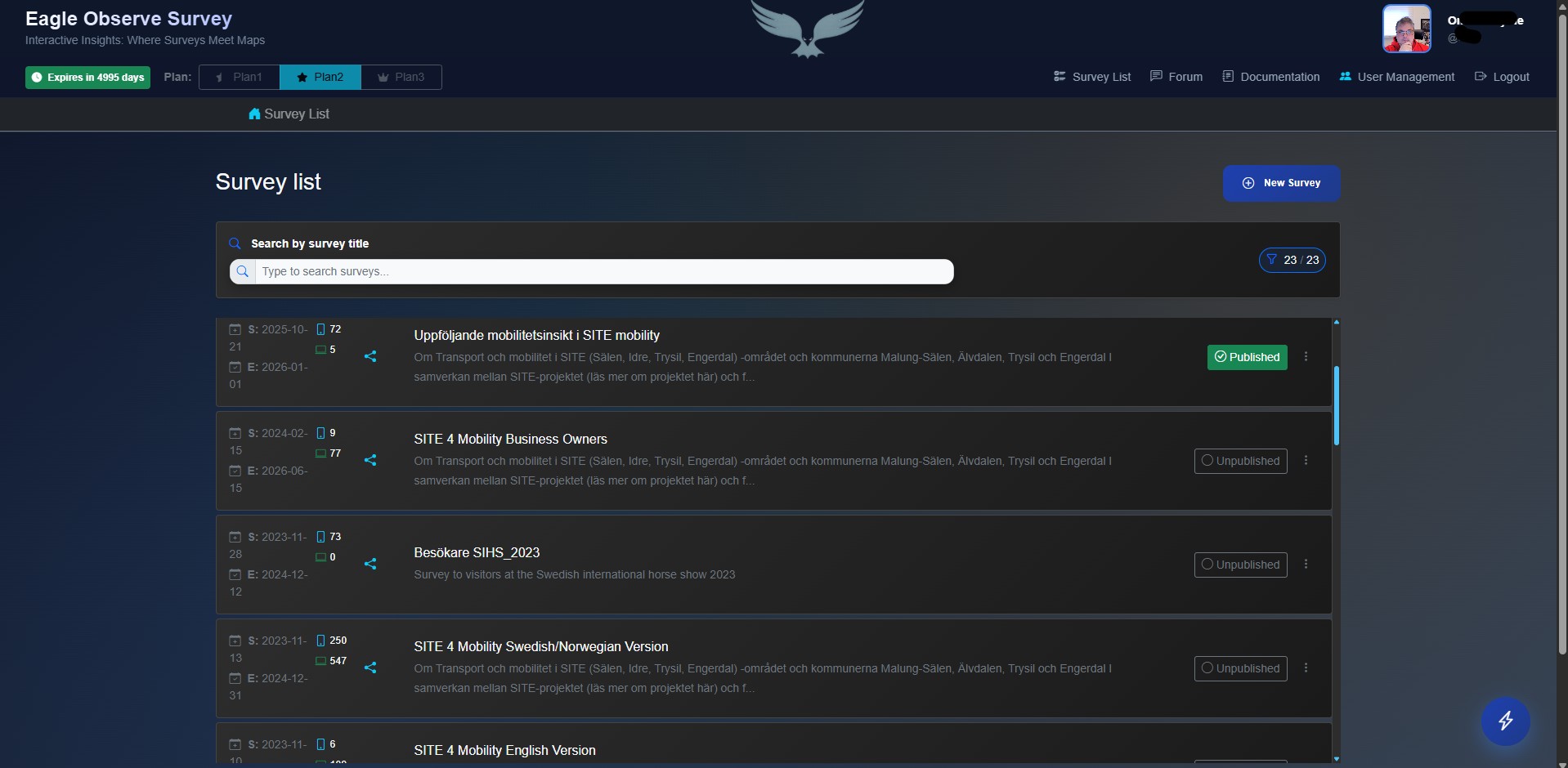This screenshot has height=768, width=1568.
Task: Click the survey title search input field
Action: [603, 271]
